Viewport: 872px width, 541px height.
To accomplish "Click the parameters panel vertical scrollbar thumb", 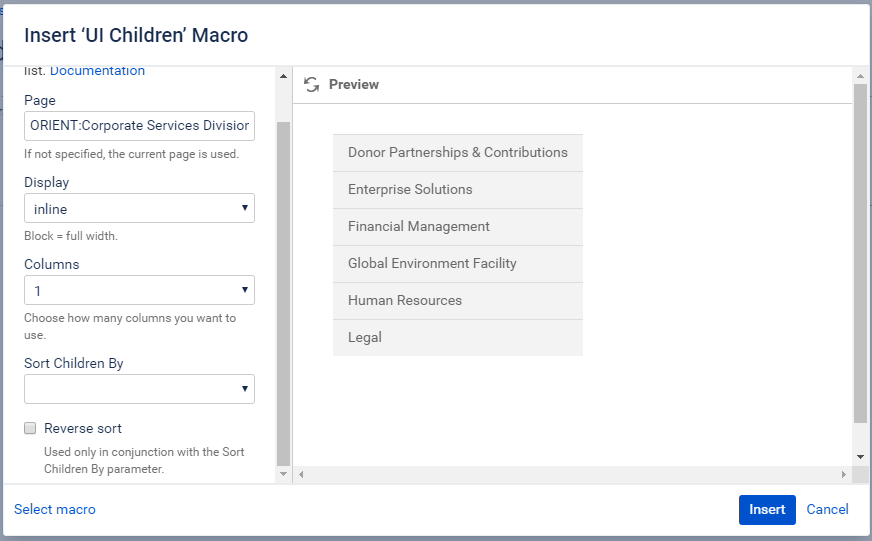I will [284, 294].
